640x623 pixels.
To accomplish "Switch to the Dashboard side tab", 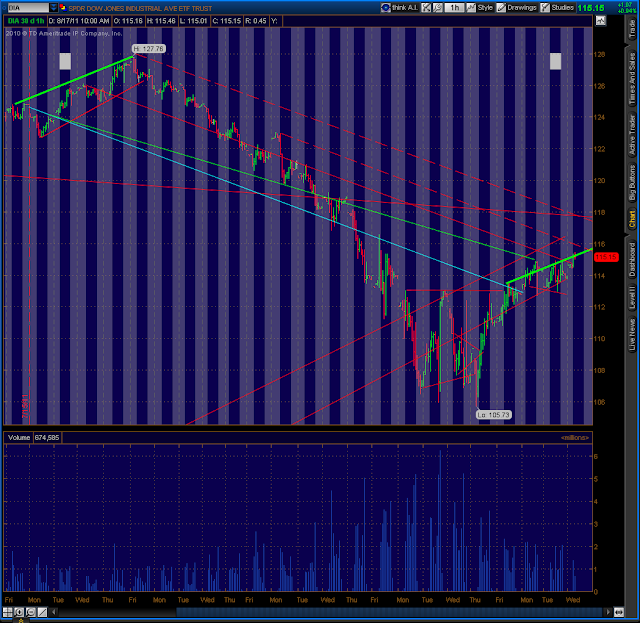I will tap(632, 259).
